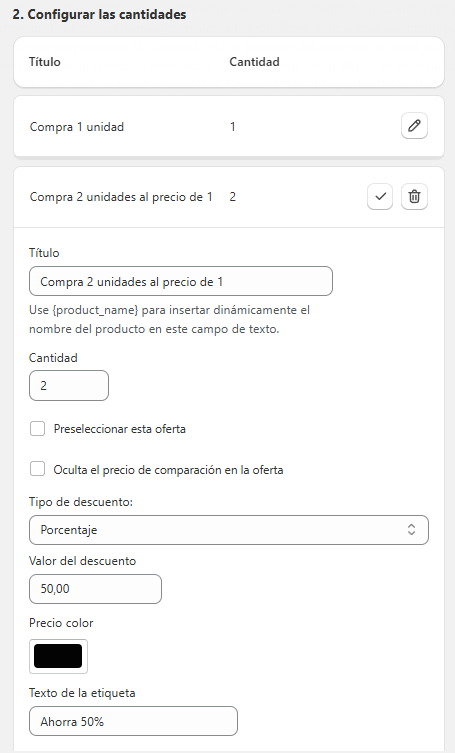Click the Oculta el precio de comparación label

(x=168, y=470)
